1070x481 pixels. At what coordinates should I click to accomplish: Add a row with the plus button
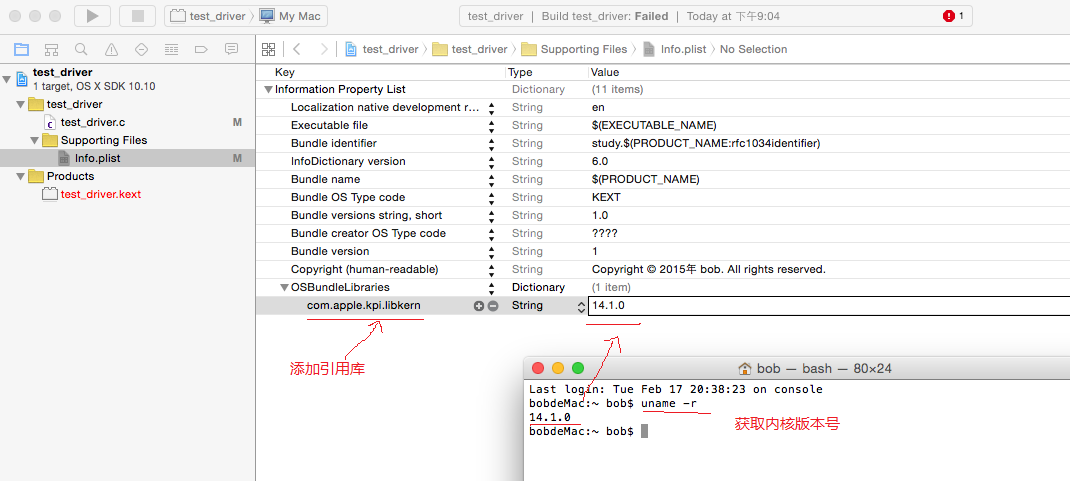click(478, 306)
